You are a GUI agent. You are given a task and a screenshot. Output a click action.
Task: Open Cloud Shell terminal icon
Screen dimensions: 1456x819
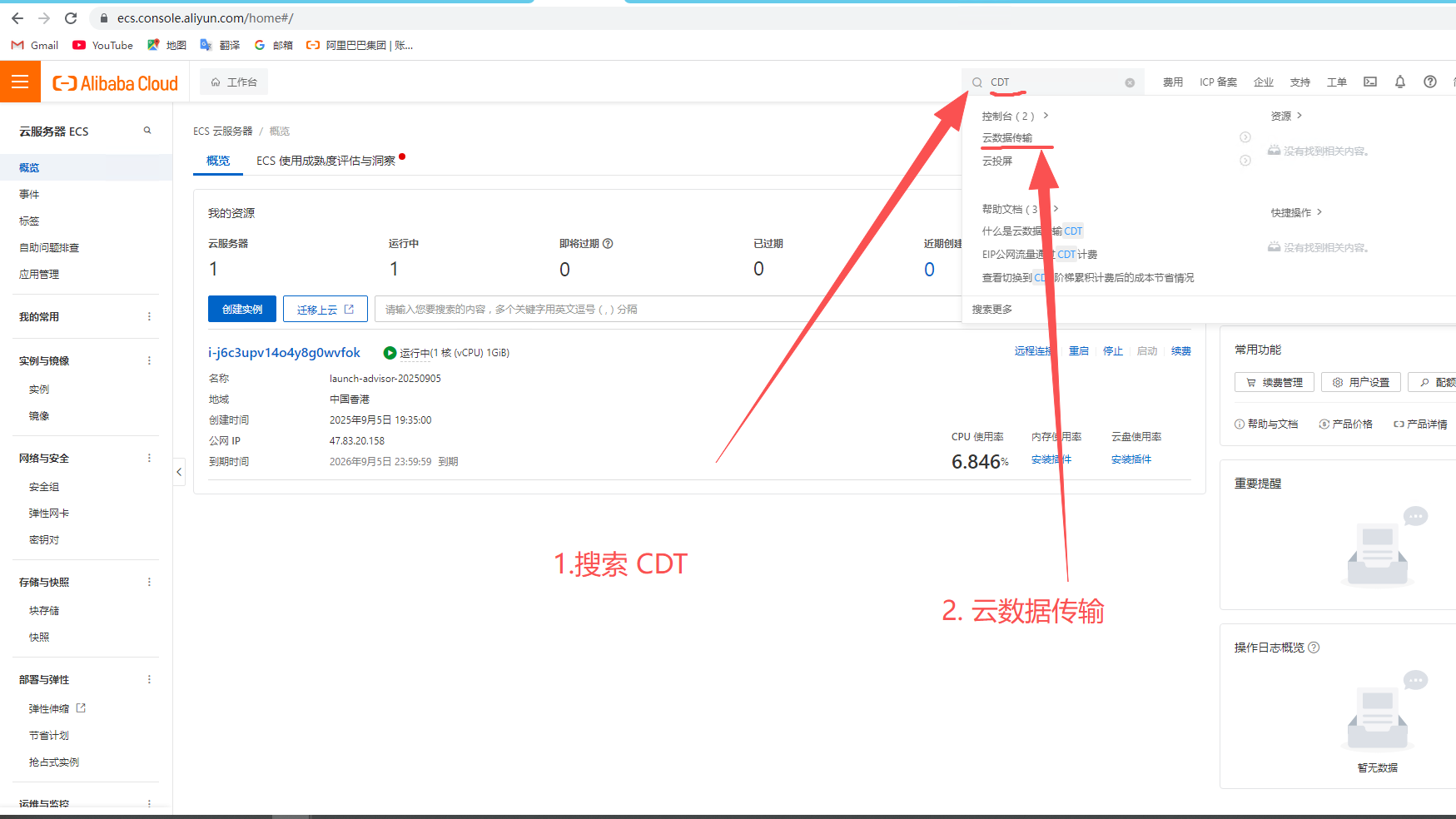[1369, 82]
